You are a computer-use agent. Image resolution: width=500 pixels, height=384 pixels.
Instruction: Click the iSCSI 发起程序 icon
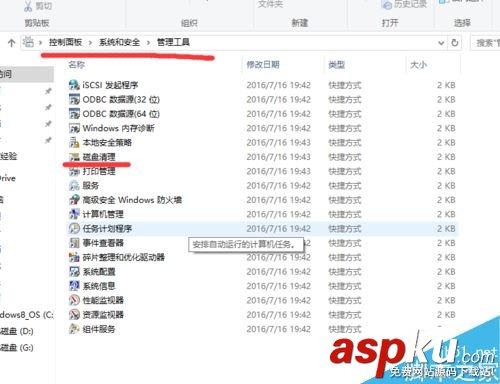74,85
